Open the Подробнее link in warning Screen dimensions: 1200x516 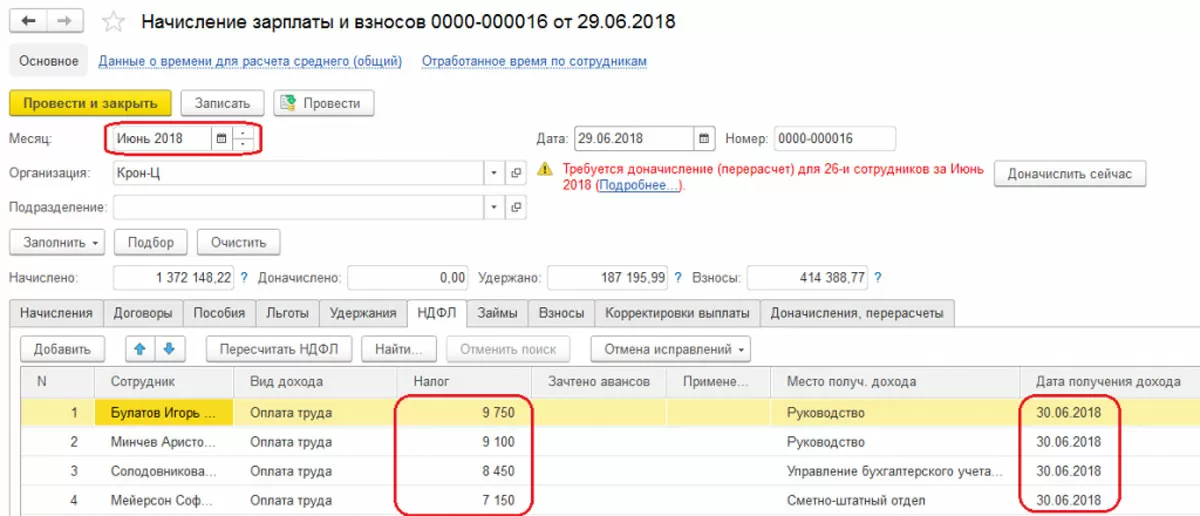coord(639,186)
